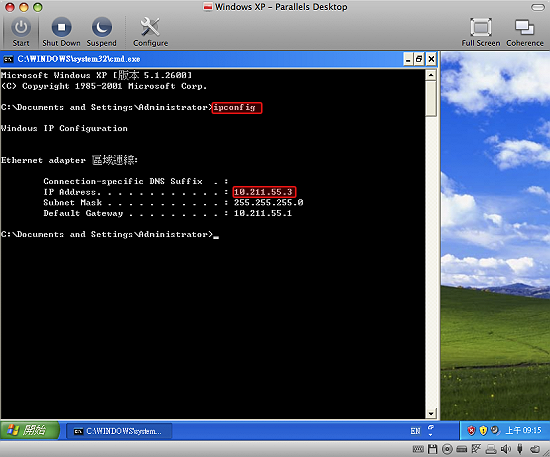Restore down the cmd.exe window
Image resolution: width=550 pixels, height=457 pixels.
click(x=419, y=59)
